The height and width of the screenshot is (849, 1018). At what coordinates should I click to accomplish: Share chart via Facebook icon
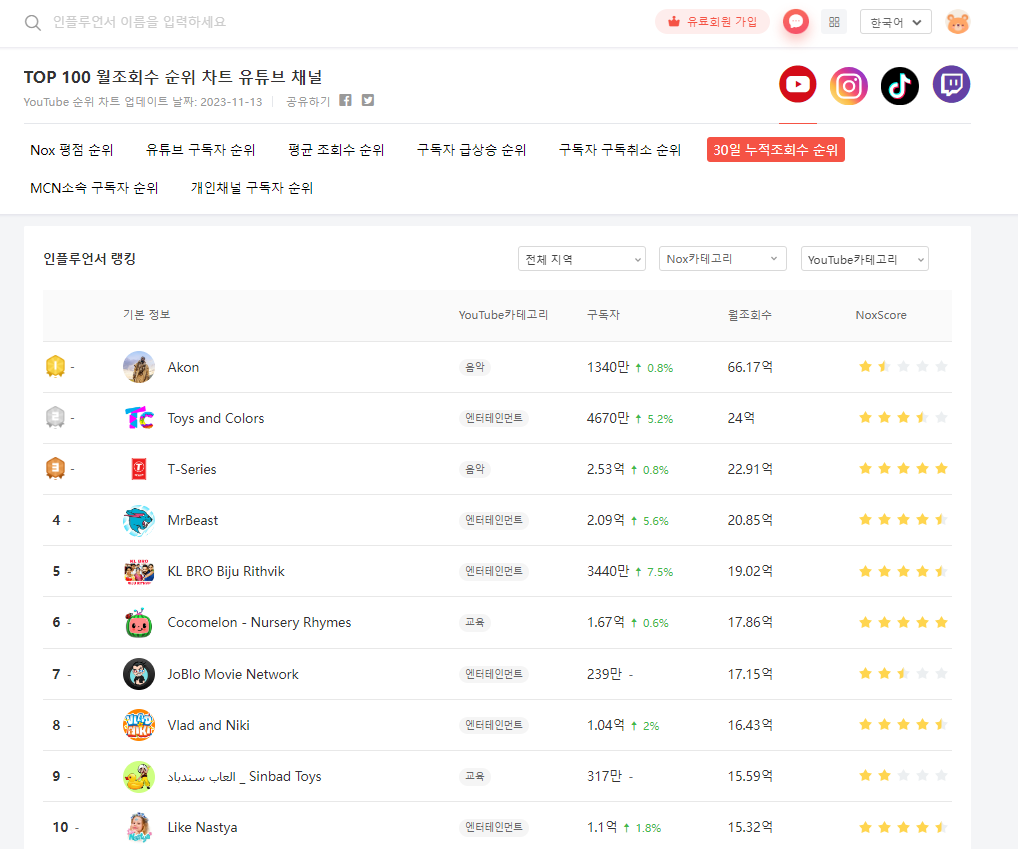click(345, 101)
